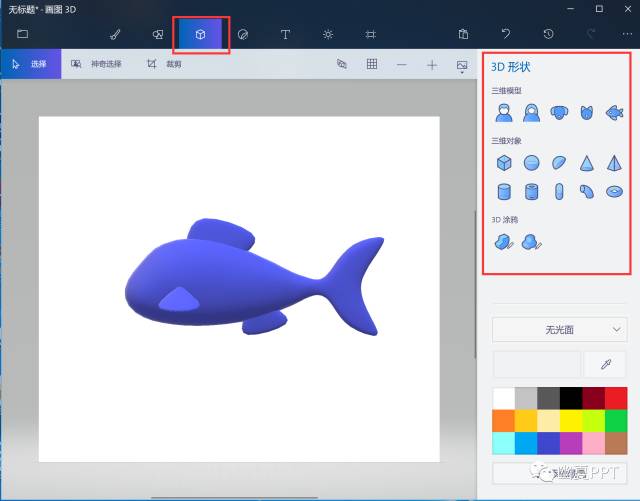
Task: Select the sharp-edge 3D doodle tool
Action: pyautogui.click(x=504, y=241)
